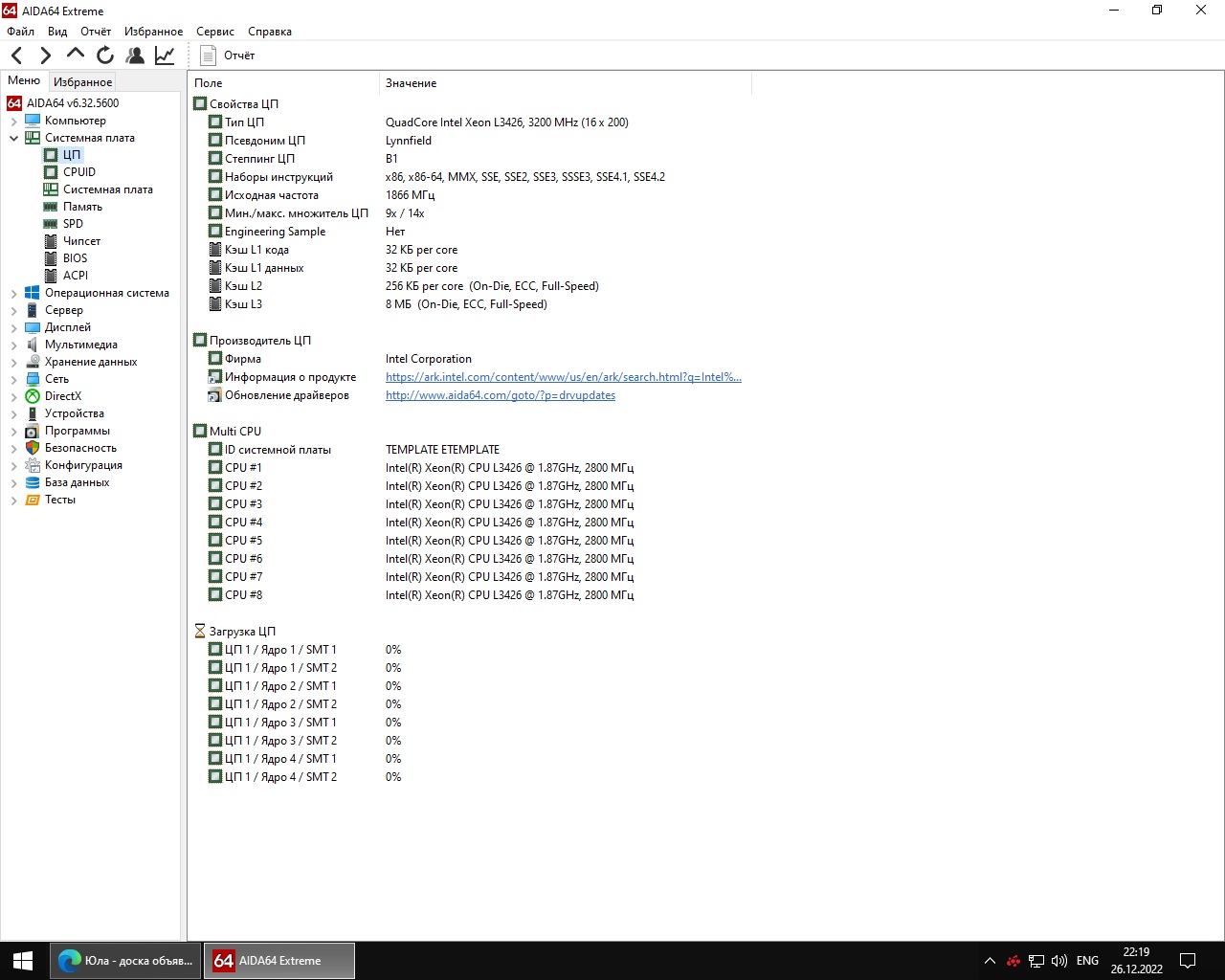
Task: Expand the Компьютер tree node
Action: coord(14,121)
